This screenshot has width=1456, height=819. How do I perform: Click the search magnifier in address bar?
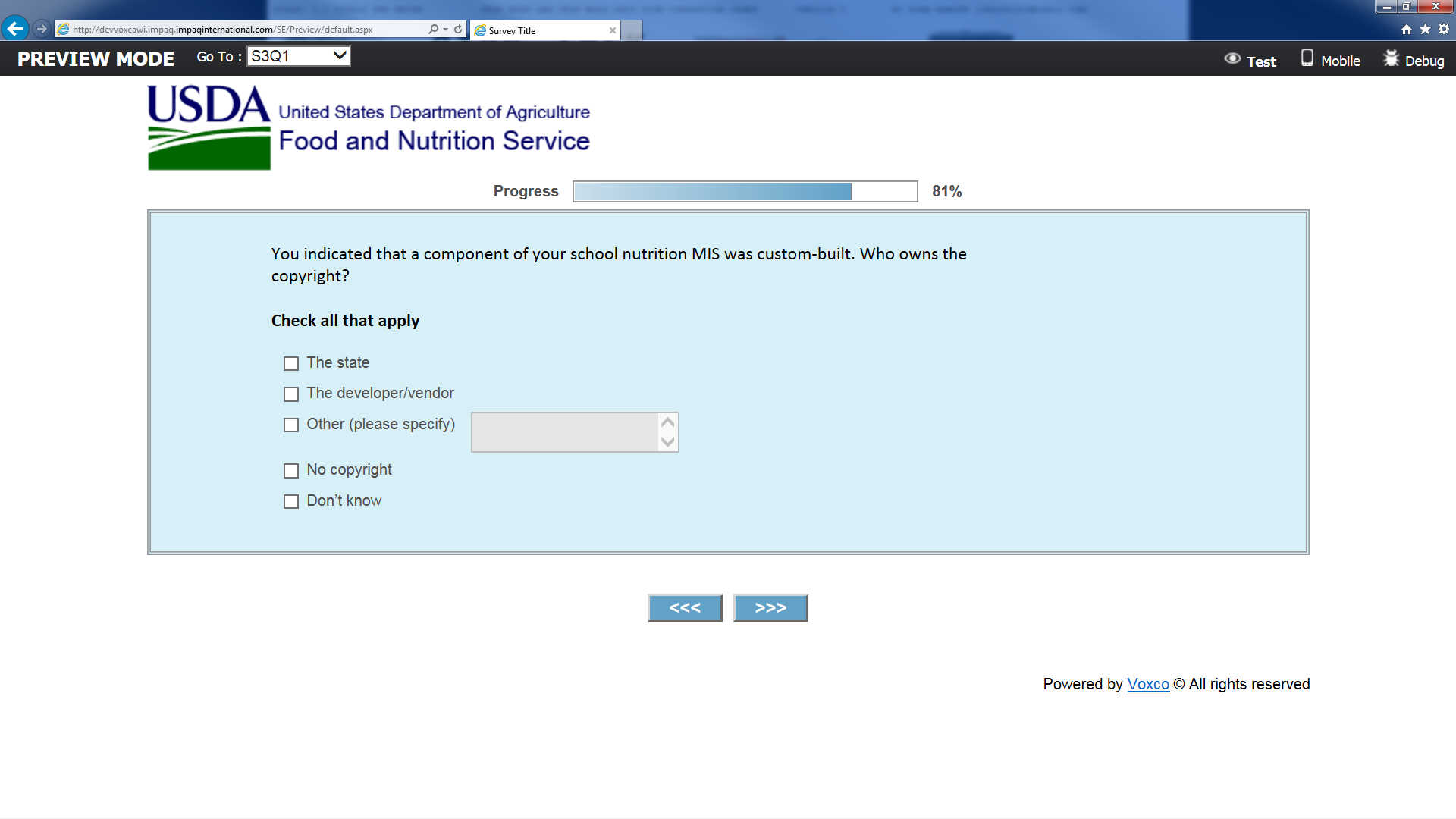tap(433, 29)
